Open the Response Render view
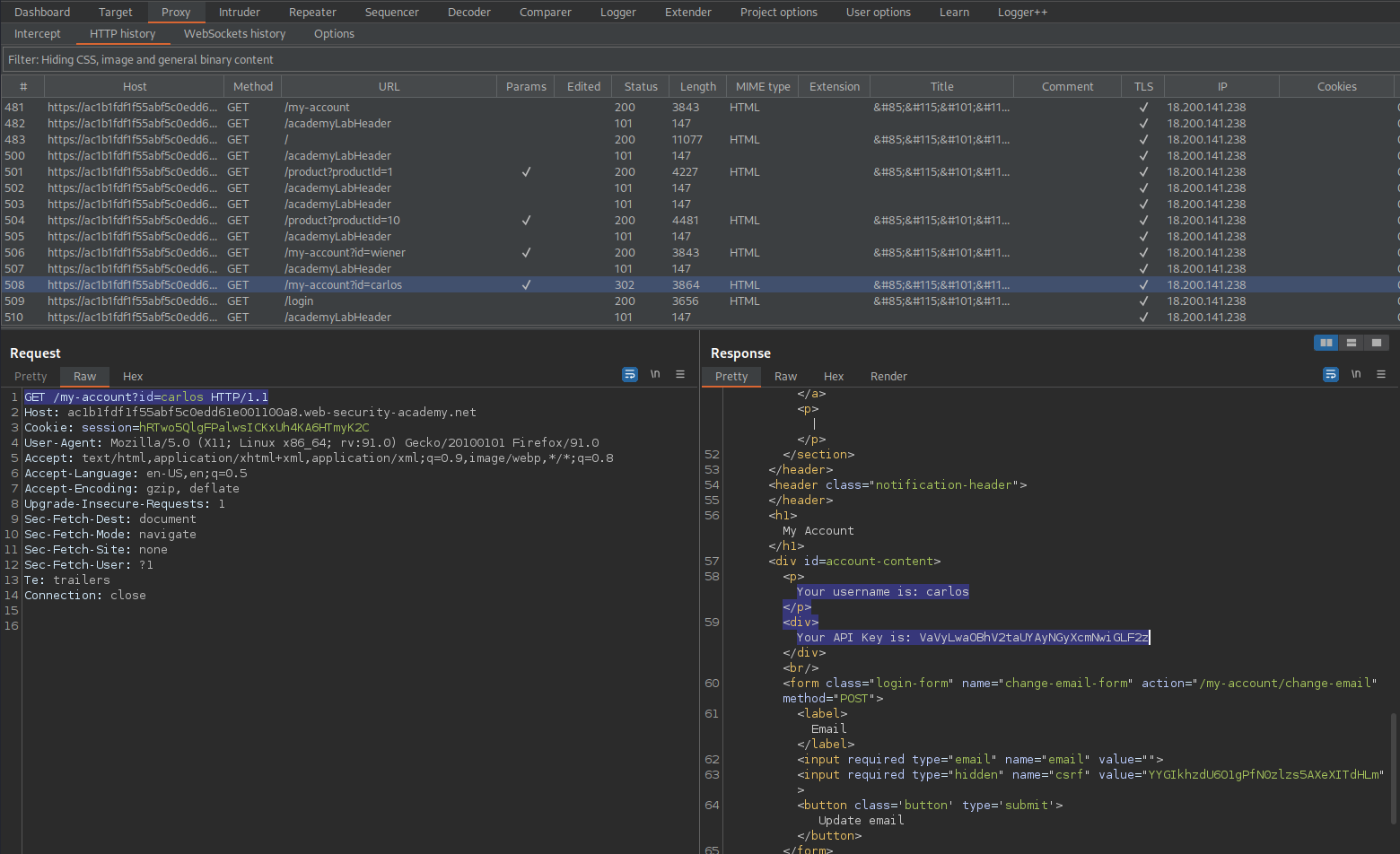 pos(888,376)
